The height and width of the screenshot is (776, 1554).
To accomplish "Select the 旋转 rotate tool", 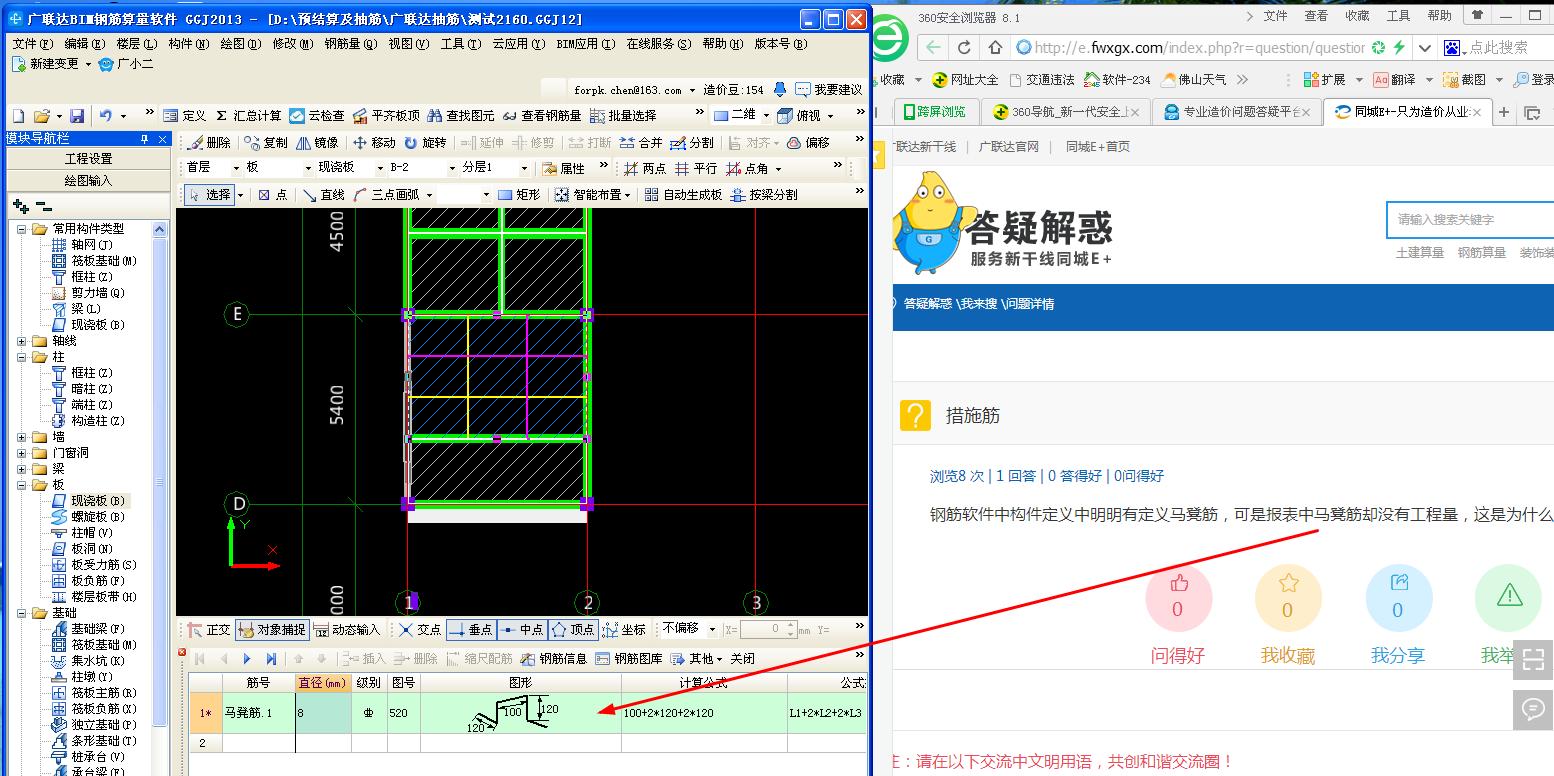I will coord(425,143).
